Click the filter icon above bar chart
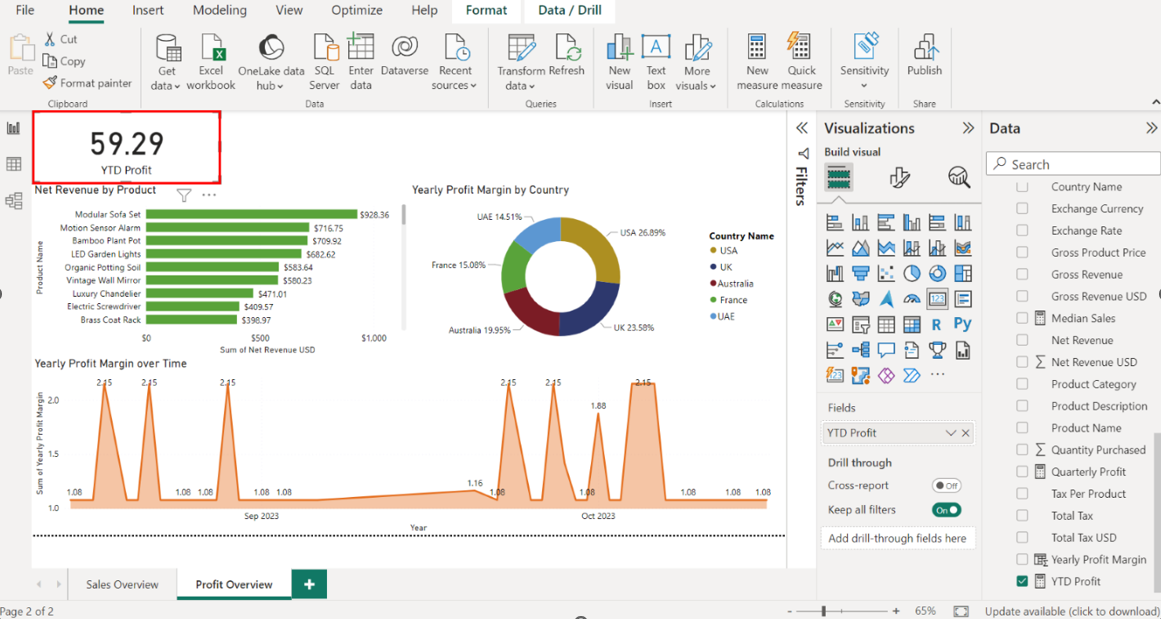Viewport: 1161px width, 619px height. click(x=184, y=195)
